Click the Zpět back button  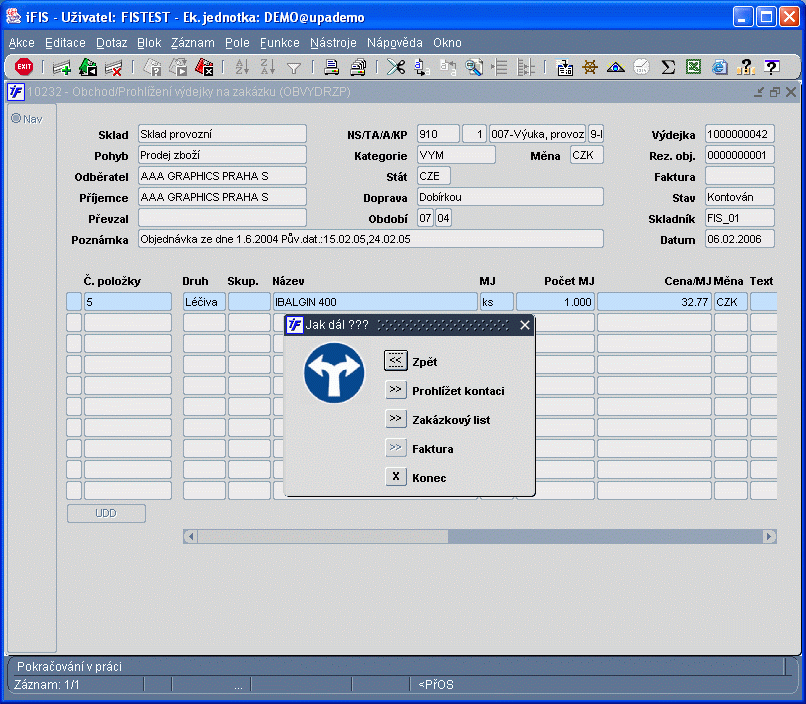coord(396,361)
